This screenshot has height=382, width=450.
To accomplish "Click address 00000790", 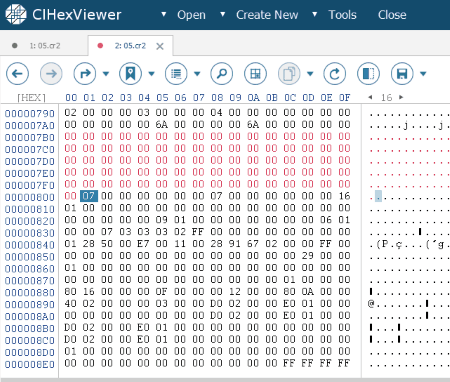I will [x=30, y=114].
